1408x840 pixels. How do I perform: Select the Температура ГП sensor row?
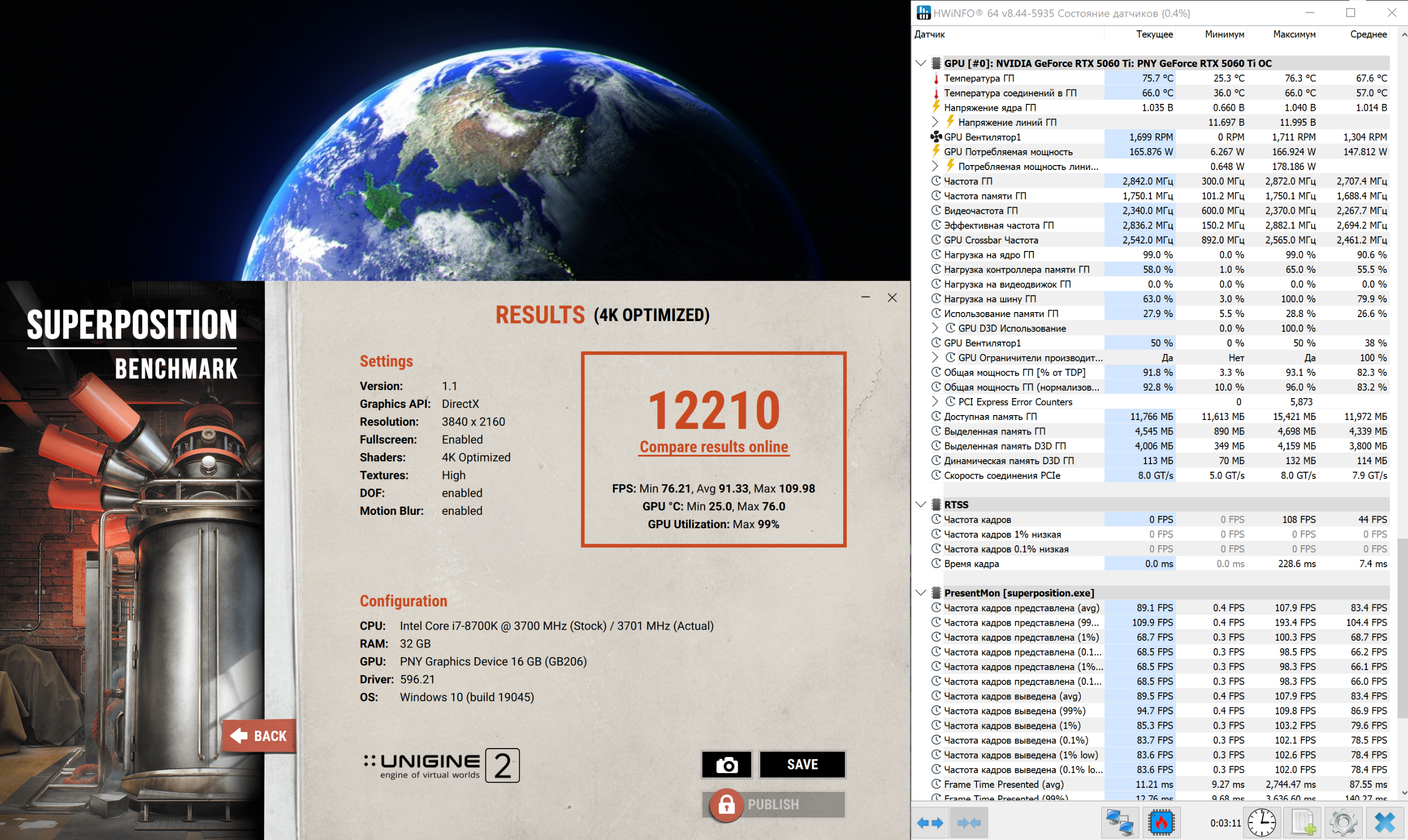1160,78
